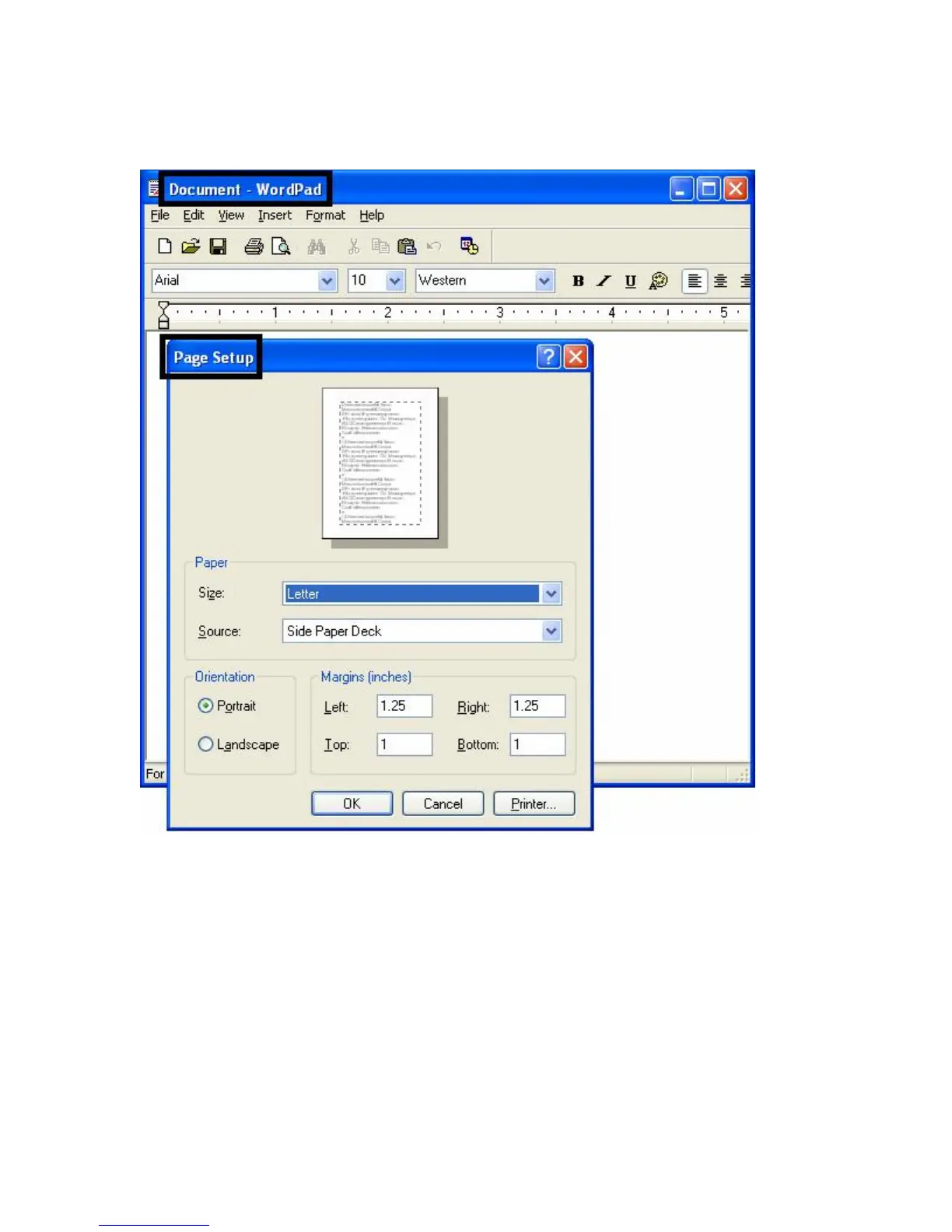
Task: Open the Help menu
Action: 372,215
